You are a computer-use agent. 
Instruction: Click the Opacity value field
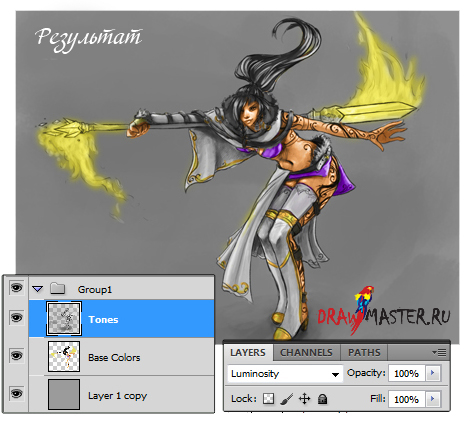pos(407,373)
